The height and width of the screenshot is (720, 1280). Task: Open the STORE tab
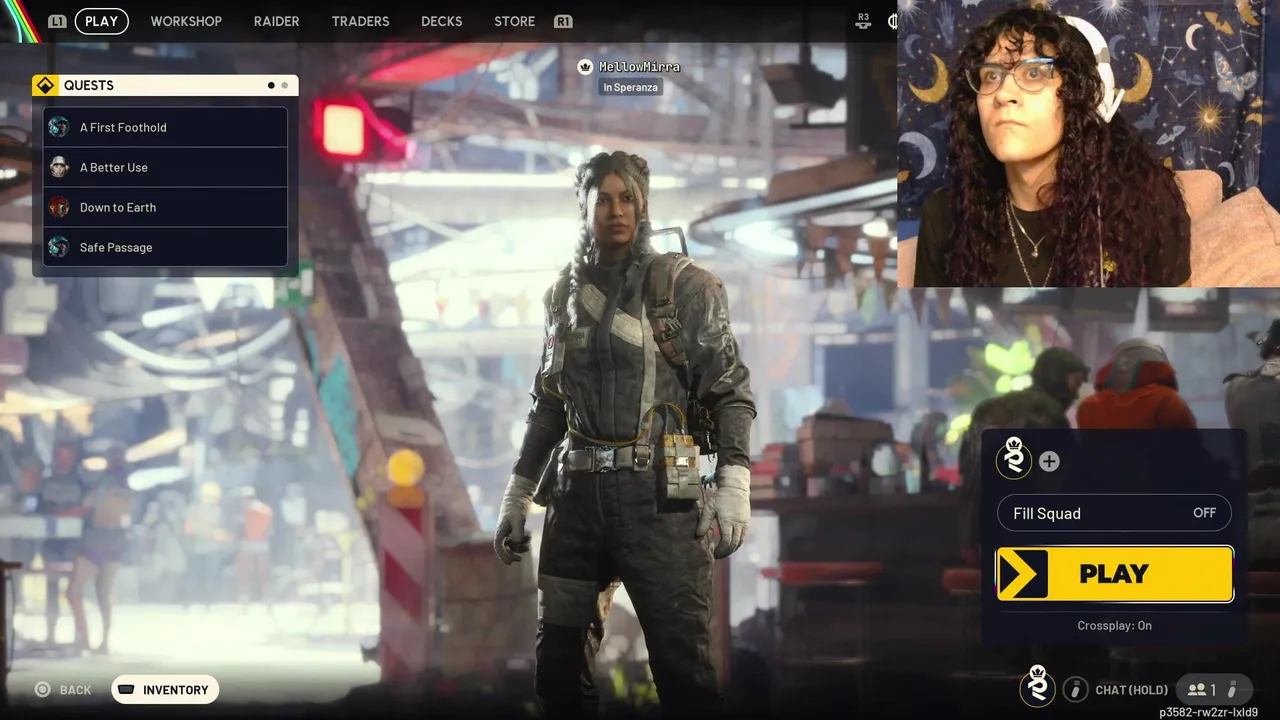[515, 21]
